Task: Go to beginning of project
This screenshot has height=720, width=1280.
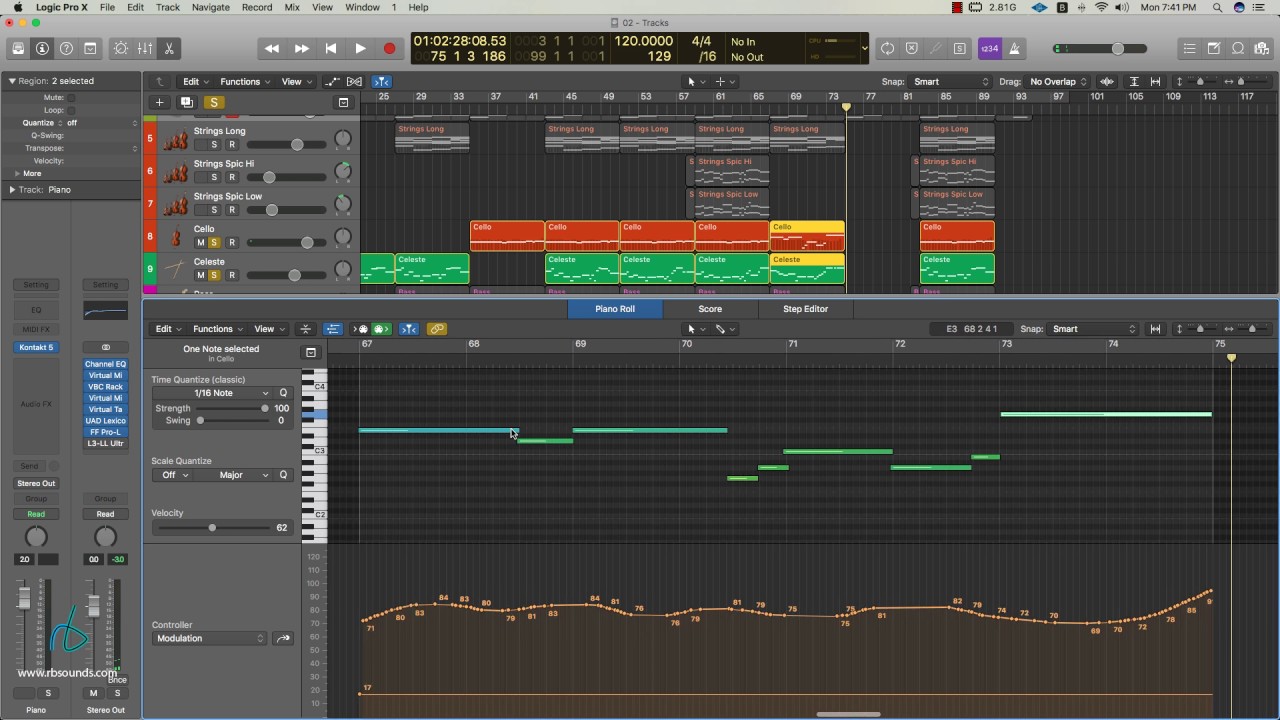Action: [330, 48]
